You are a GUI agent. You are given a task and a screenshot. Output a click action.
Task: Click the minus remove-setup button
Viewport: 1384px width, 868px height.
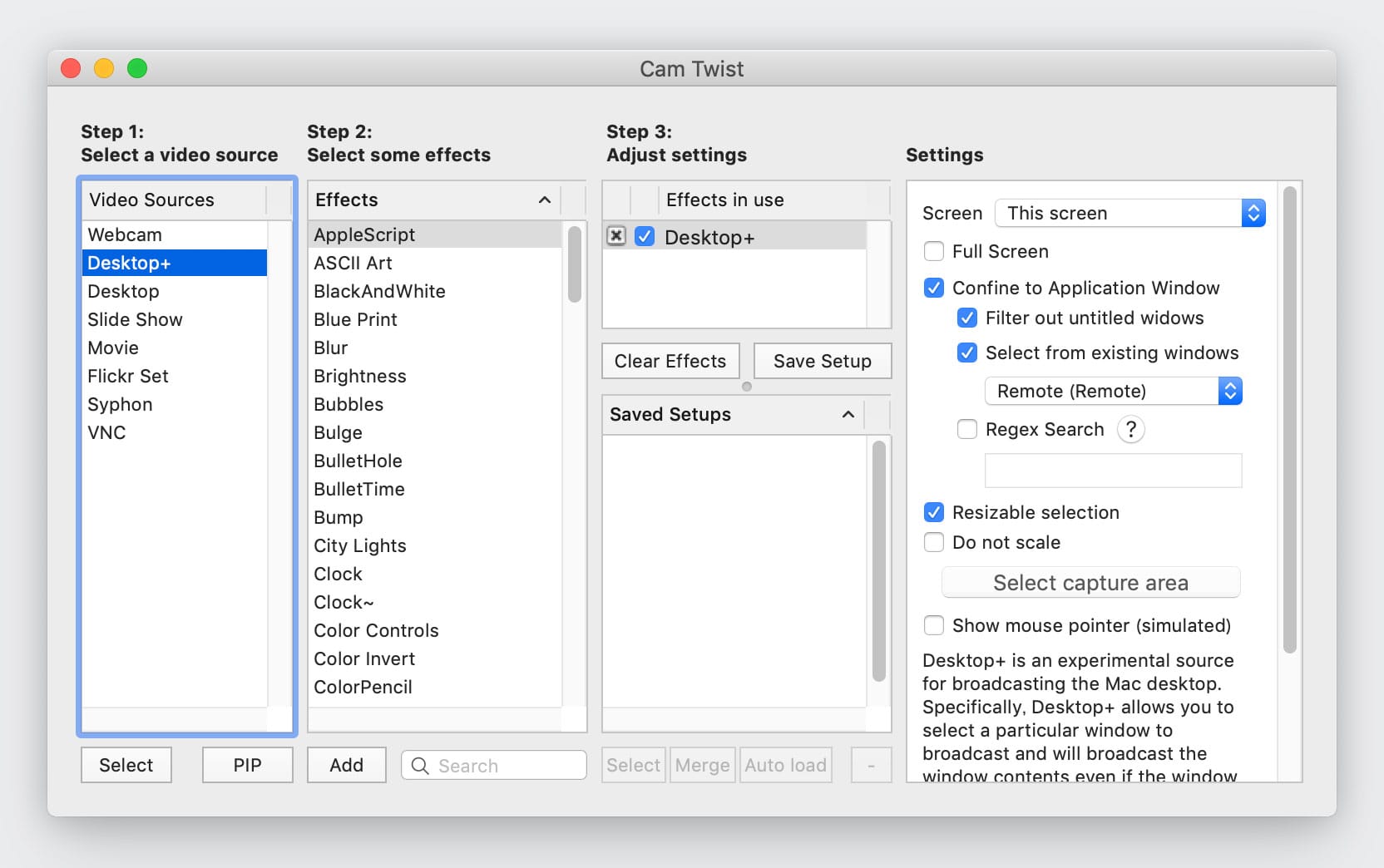(x=871, y=765)
